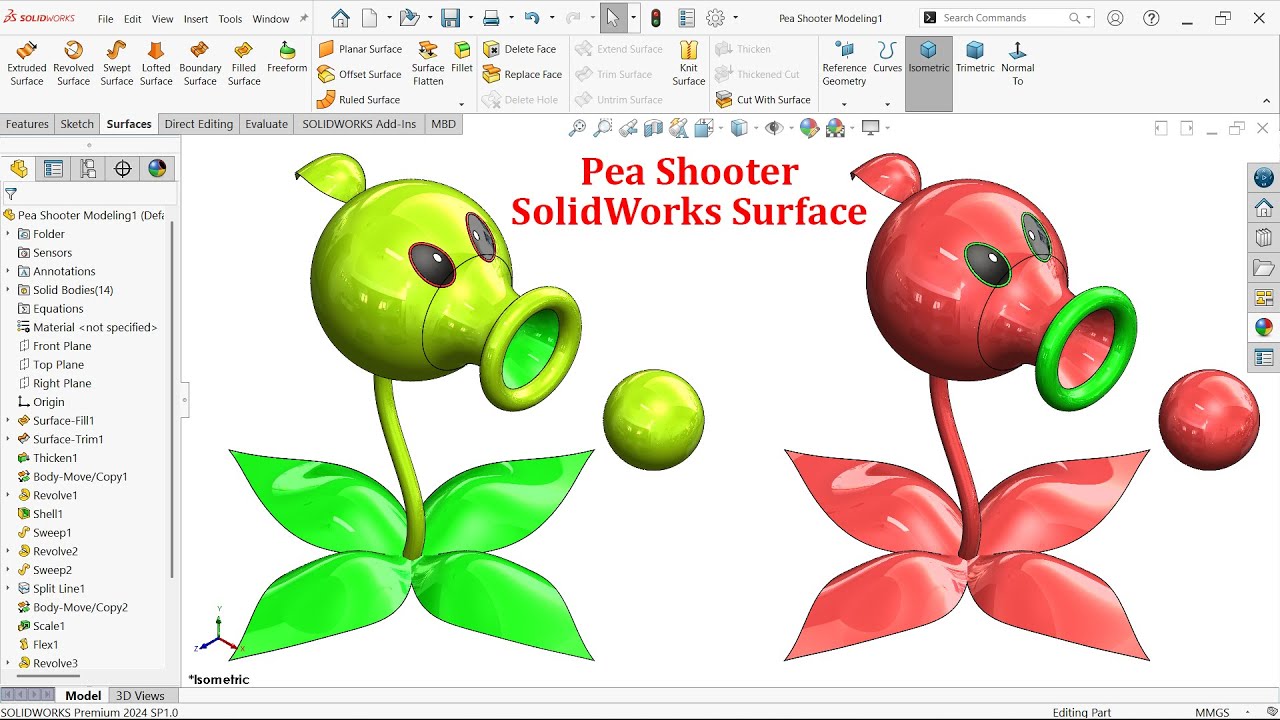Expand the Surface-Trim1 feature

(x=8, y=439)
